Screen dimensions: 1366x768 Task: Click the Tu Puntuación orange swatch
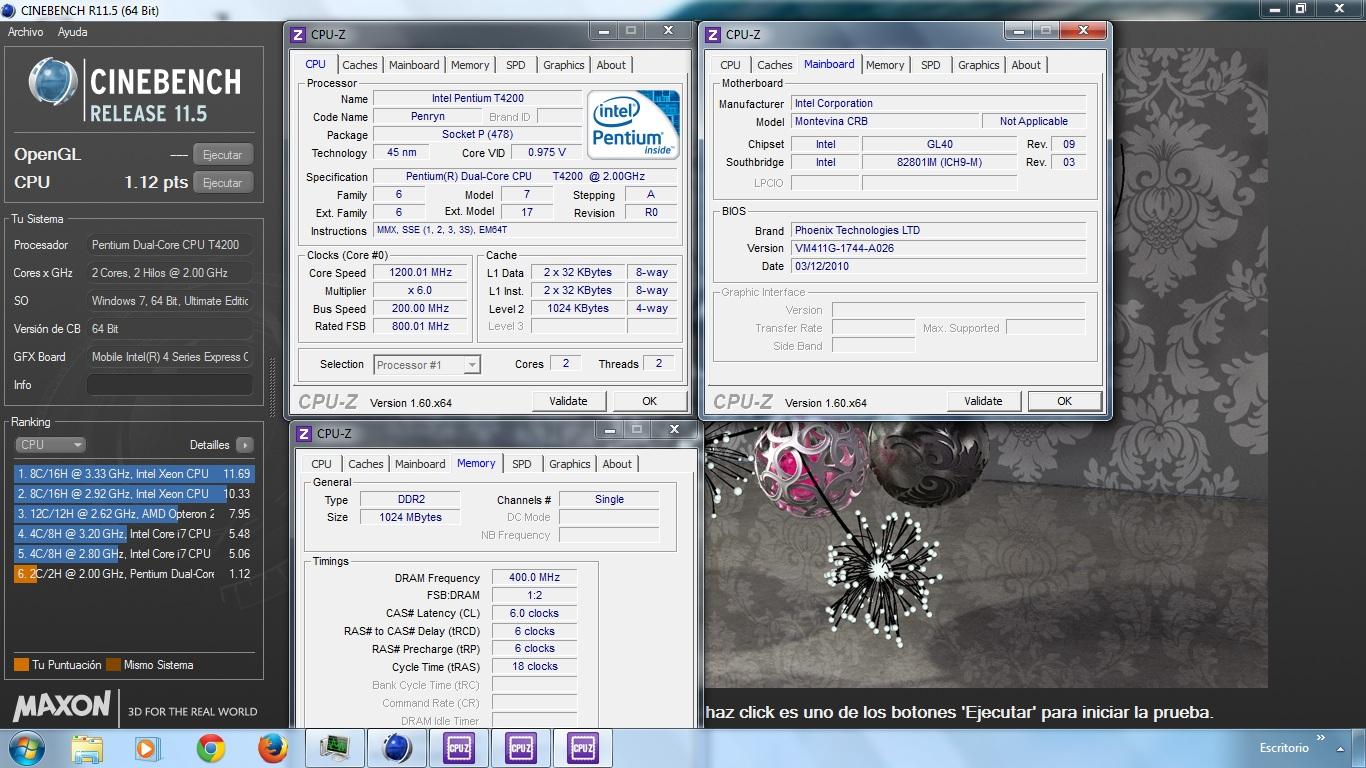point(21,665)
